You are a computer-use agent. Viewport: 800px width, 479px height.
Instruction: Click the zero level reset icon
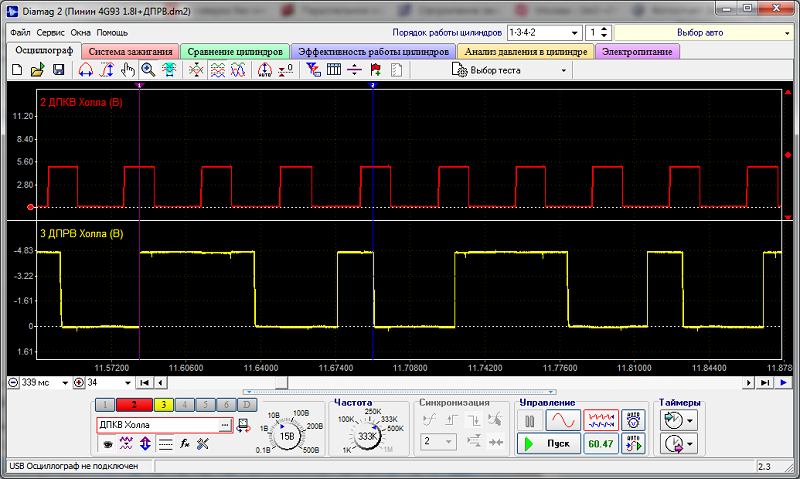coord(285,70)
